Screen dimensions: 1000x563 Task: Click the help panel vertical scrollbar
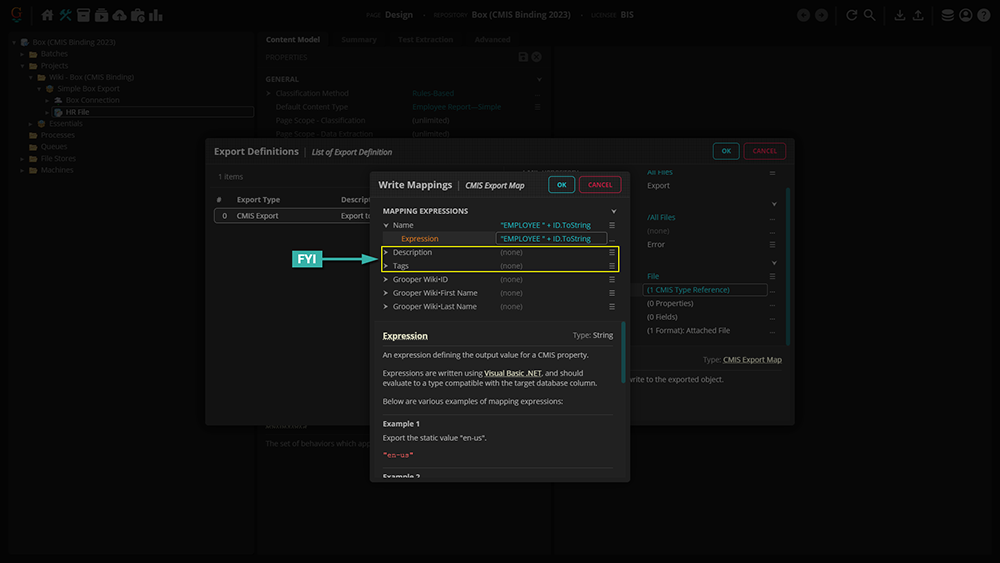coord(624,350)
